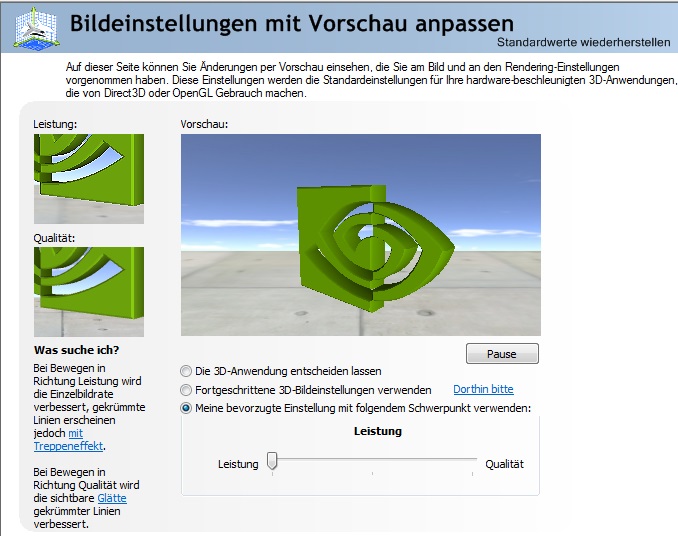Pause the 3D preview animation
This screenshot has height=536, width=678.
click(502, 354)
